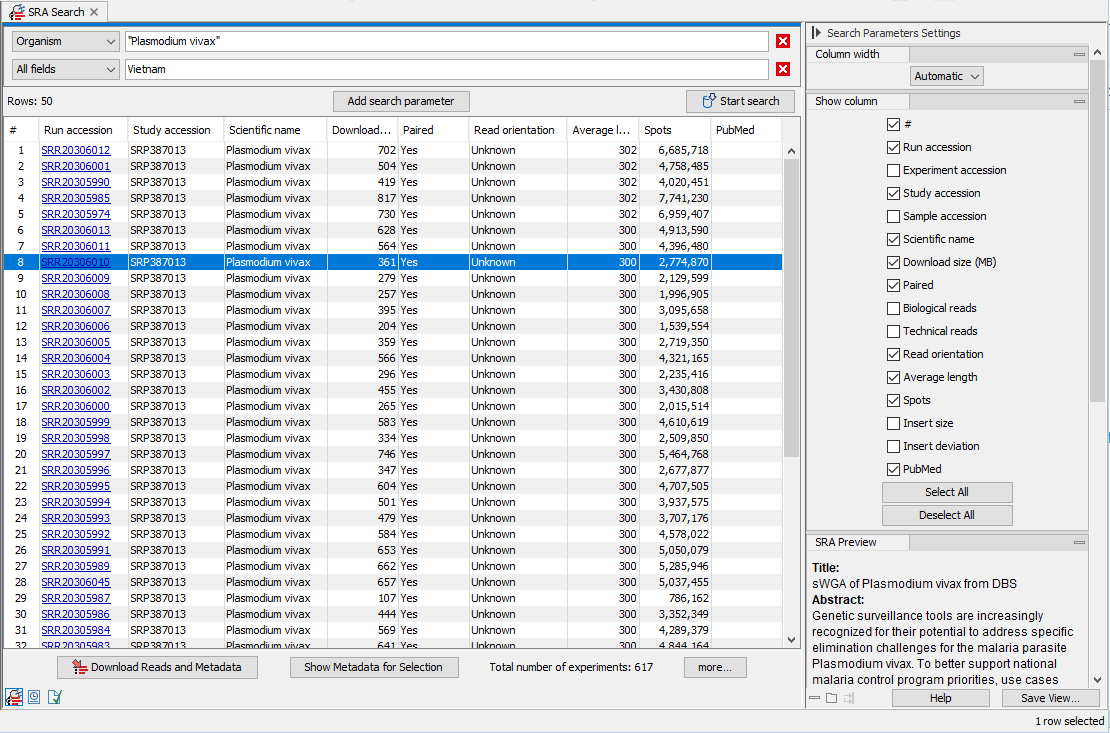Open the element info checkmark document icon
Screen dimensions: 1110x733
coord(54,697)
